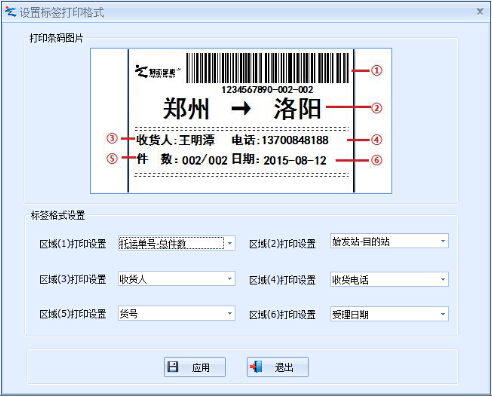Open the 区域(3)打印设置 dropdown showing 收货人

(177, 279)
